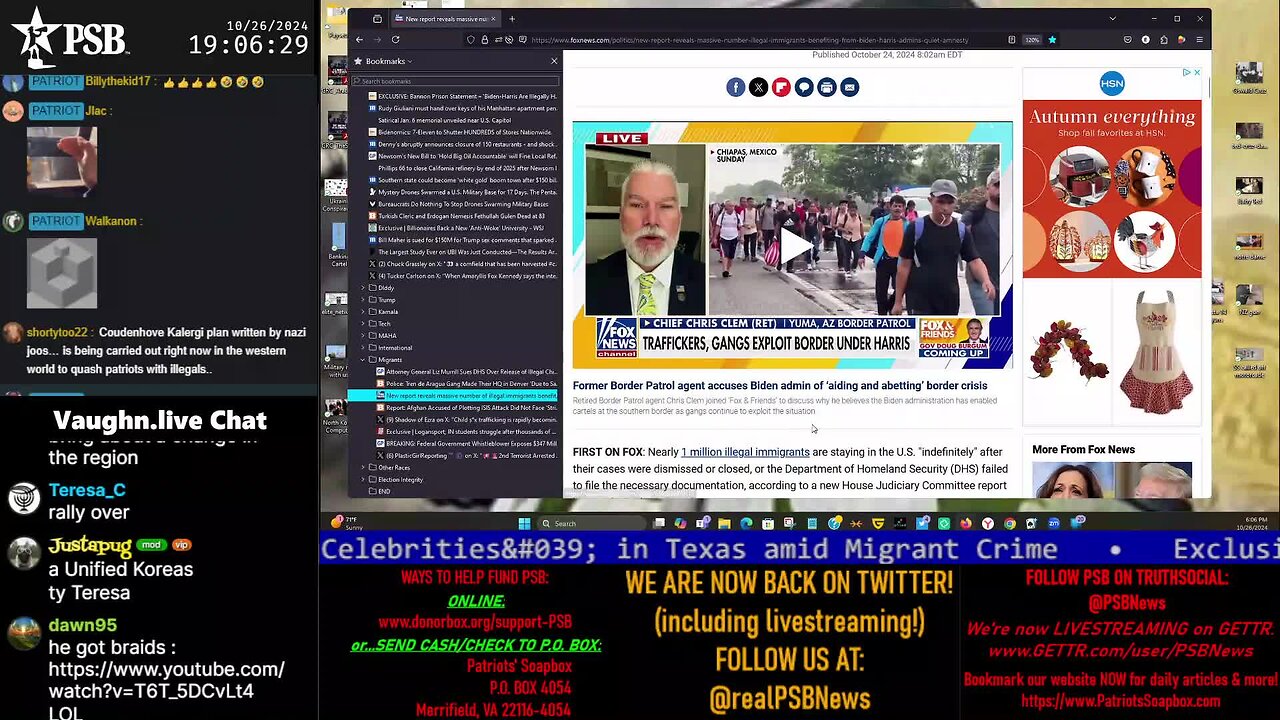Save to Pocket icon in toolbar
Viewport: 1280px width, 720px height.
(1128, 39)
